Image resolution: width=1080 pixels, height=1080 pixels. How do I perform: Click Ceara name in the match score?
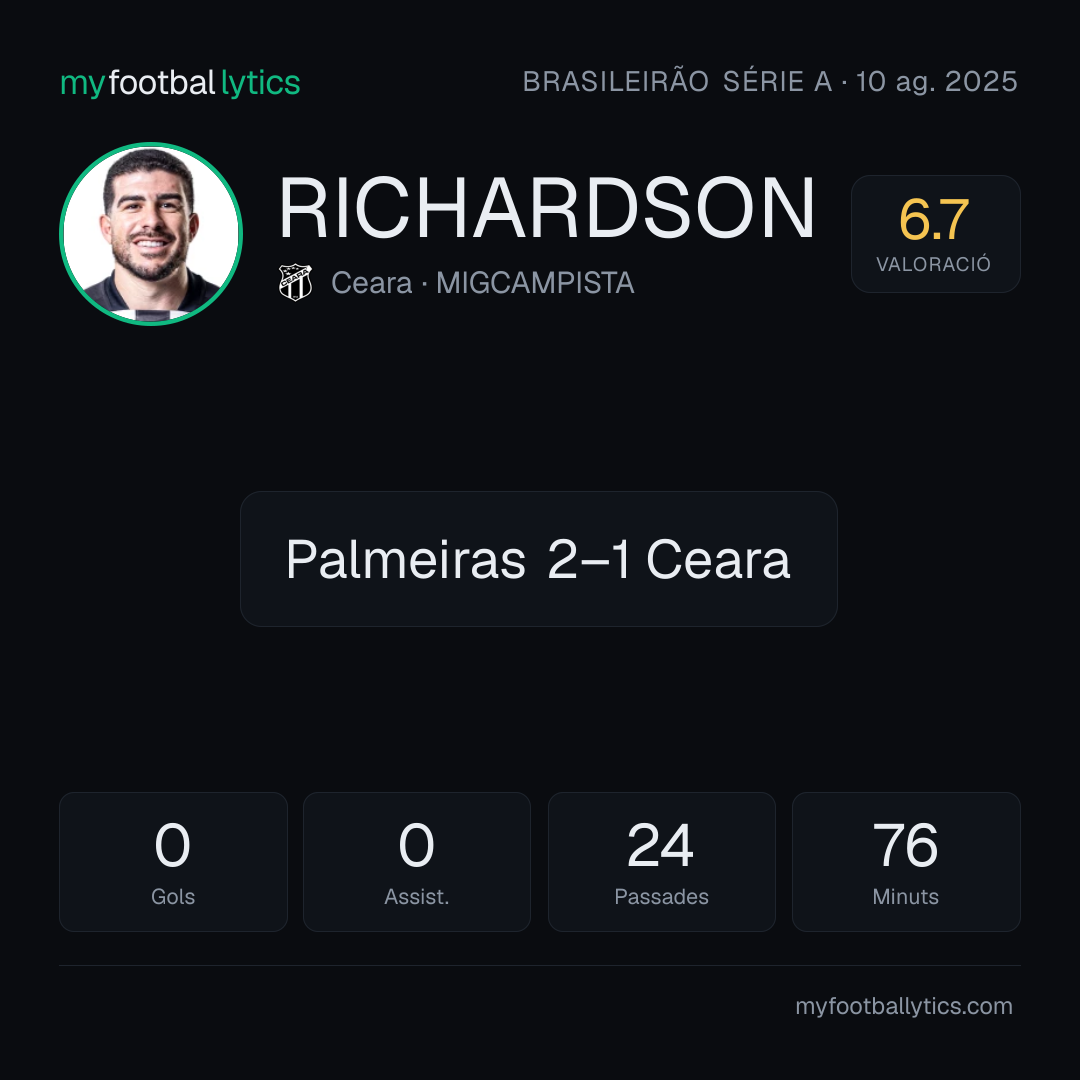point(718,559)
